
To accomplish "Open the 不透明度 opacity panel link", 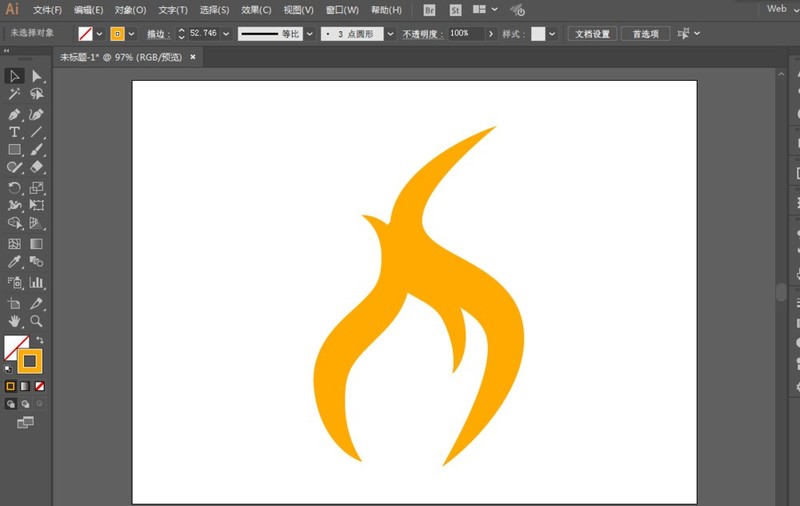I will (422, 34).
